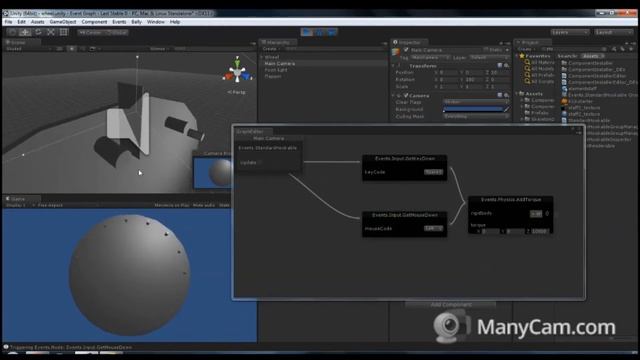Viewport: 640px width, 360px height.
Task: Open the Create dropdown in Hierarchy
Action: (x=271, y=49)
